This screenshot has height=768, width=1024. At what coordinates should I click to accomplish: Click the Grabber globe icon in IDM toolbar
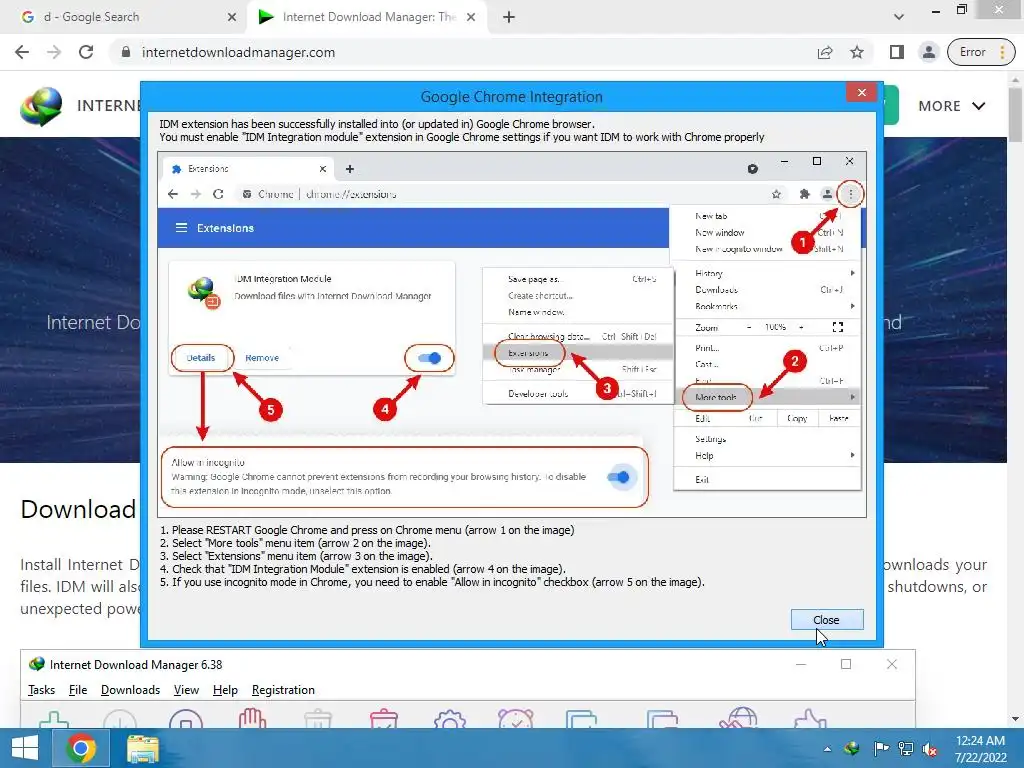click(739, 718)
